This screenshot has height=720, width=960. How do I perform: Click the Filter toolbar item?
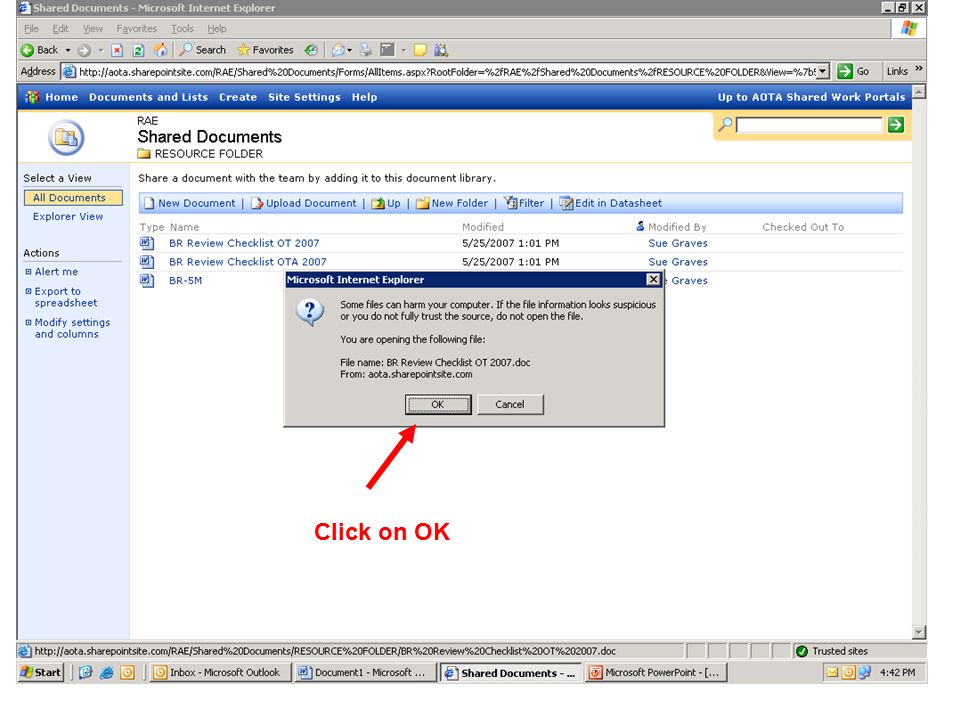[524, 203]
